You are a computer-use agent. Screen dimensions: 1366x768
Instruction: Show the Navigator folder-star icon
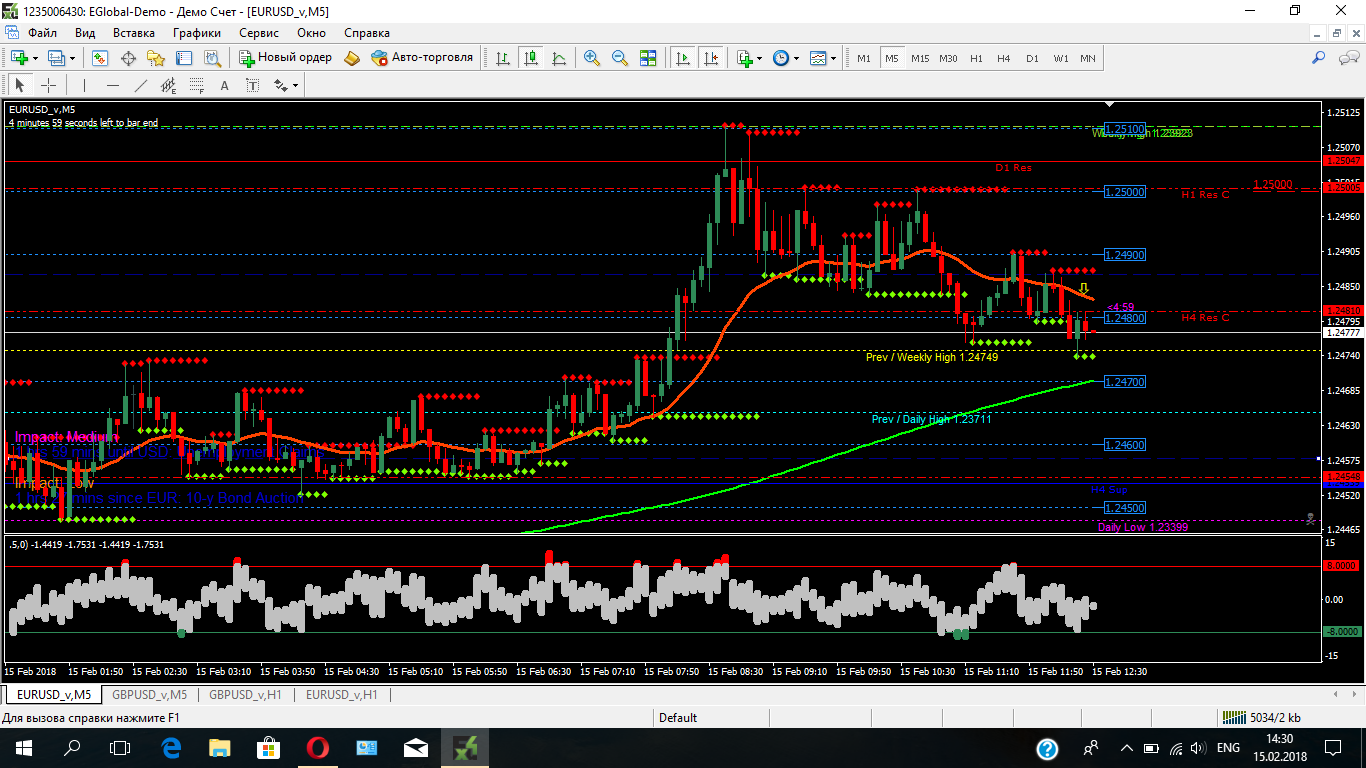[155, 58]
